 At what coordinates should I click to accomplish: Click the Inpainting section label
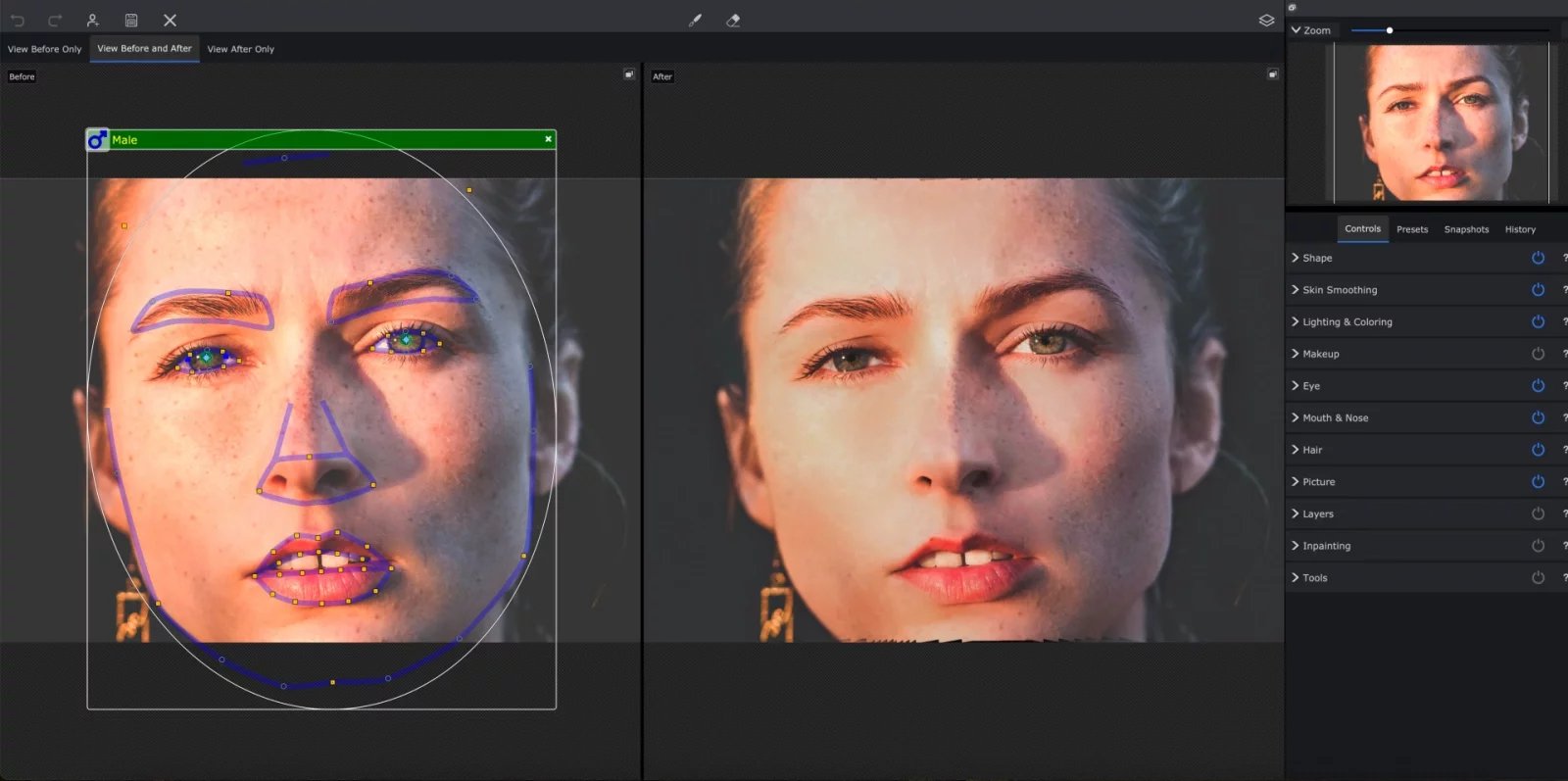1327,546
